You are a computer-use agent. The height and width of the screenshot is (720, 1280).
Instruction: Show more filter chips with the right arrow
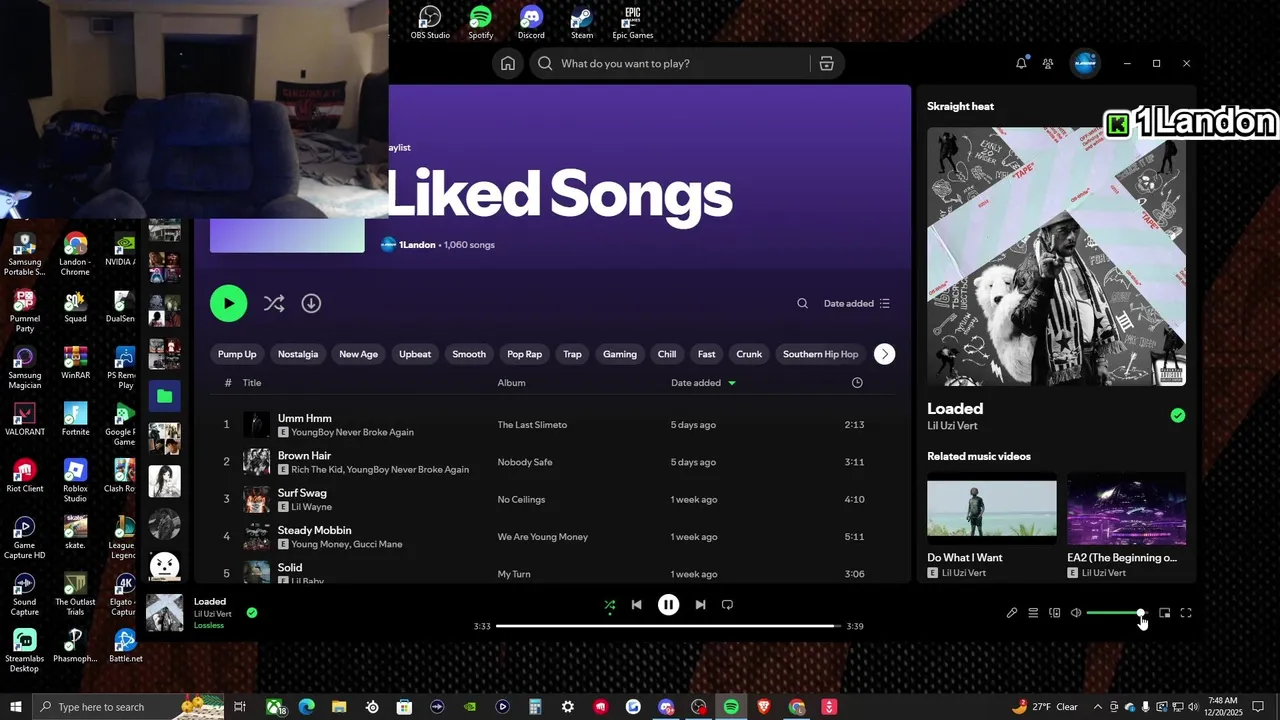884,354
